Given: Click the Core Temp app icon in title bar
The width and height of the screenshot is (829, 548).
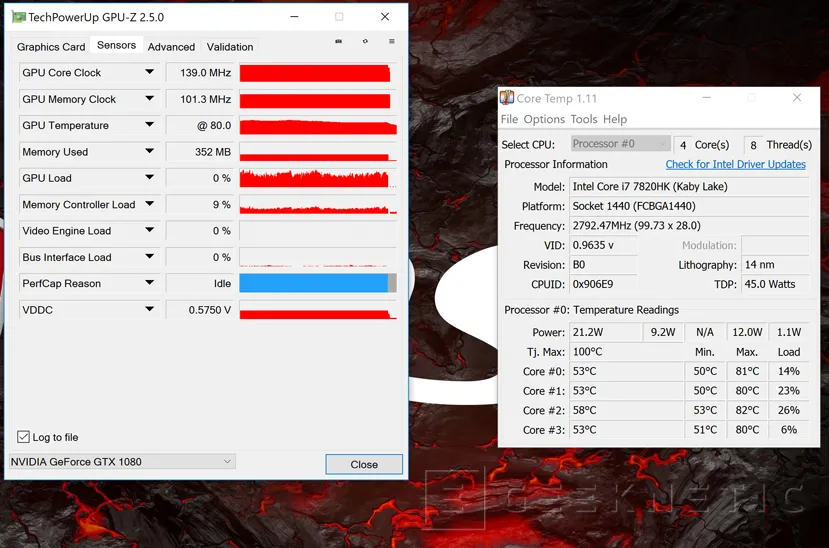Looking at the screenshot, I should (x=507, y=98).
